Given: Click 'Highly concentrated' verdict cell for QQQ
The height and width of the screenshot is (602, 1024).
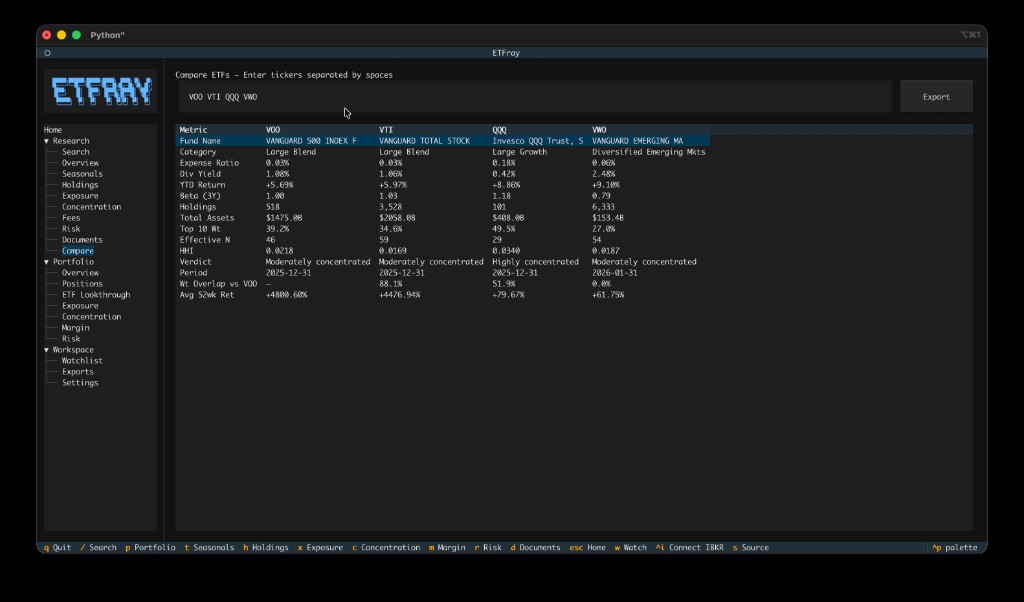Looking at the screenshot, I should pyautogui.click(x=535, y=262).
